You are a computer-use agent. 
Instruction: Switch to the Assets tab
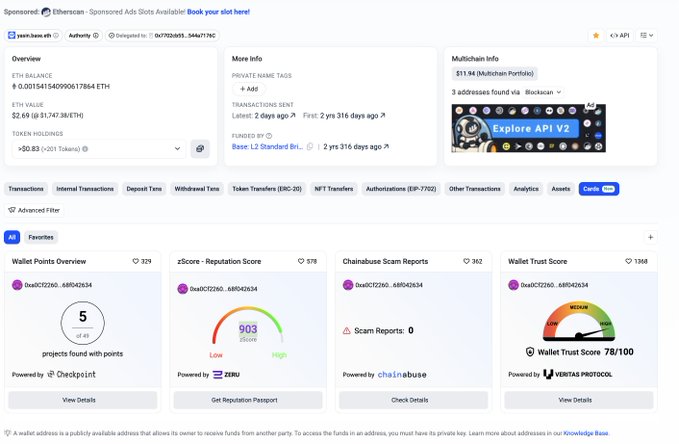pos(561,189)
